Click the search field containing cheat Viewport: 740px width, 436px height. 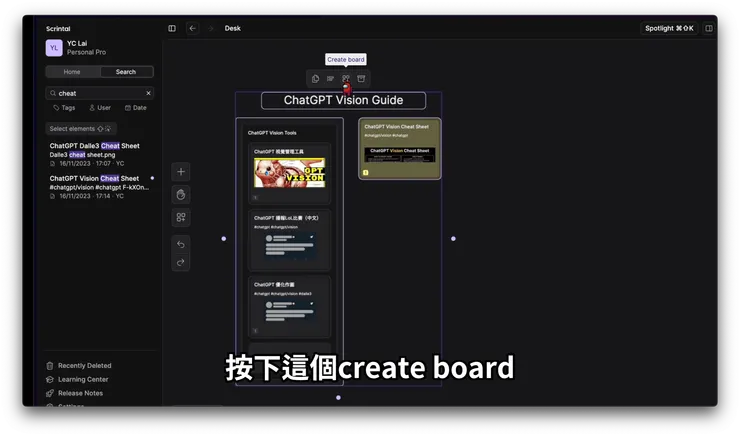point(100,93)
